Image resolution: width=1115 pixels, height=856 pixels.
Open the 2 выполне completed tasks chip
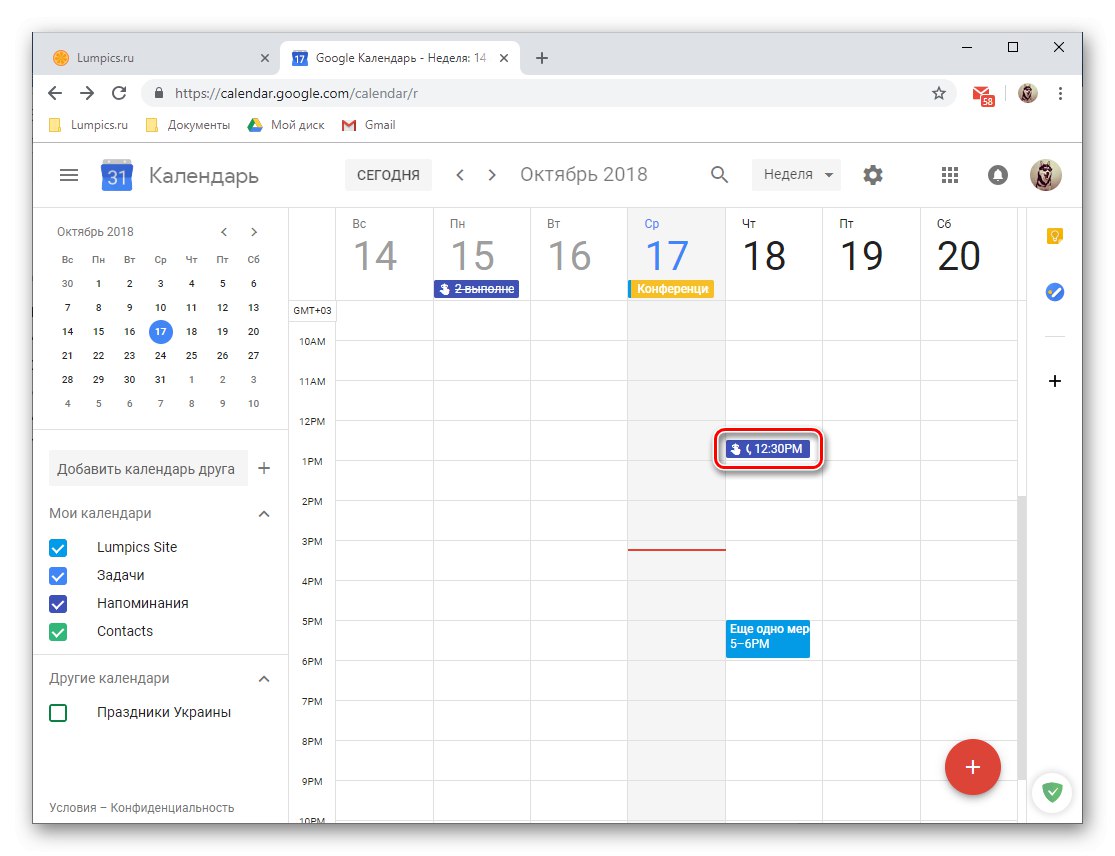[476, 289]
